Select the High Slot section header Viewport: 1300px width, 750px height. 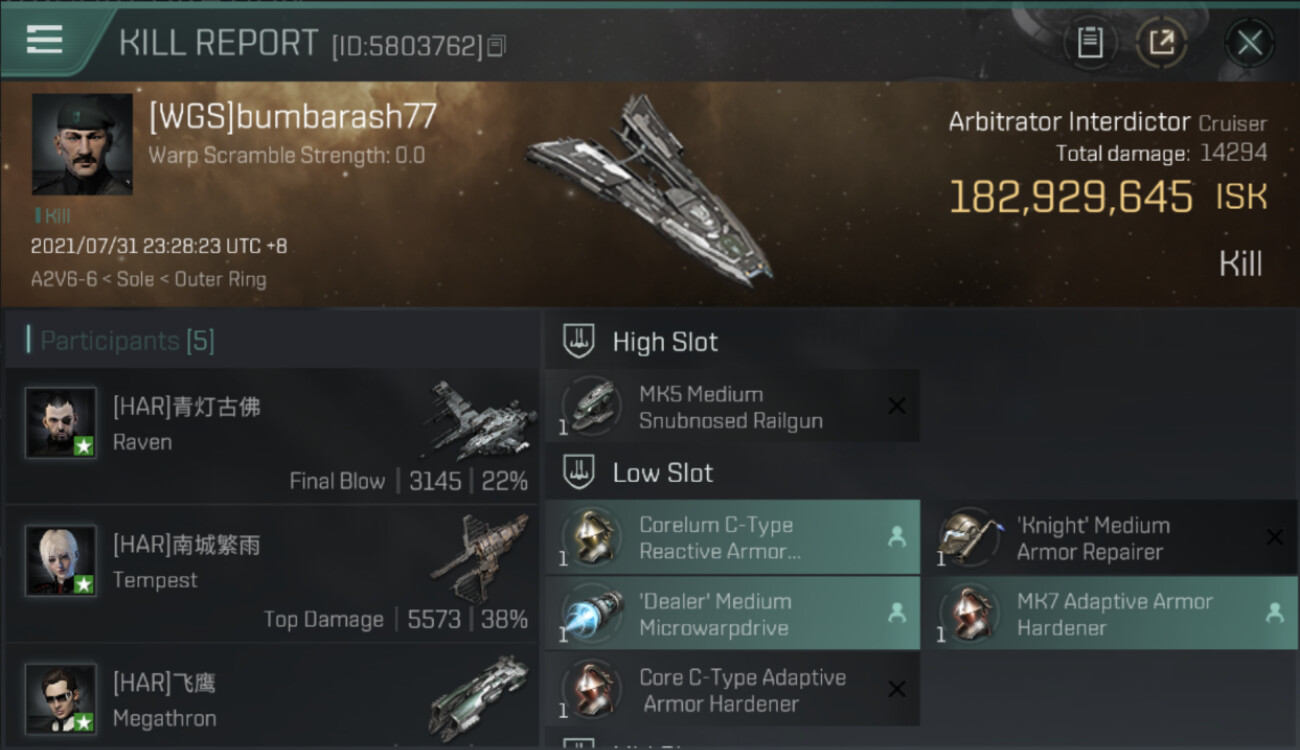[x=665, y=342]
